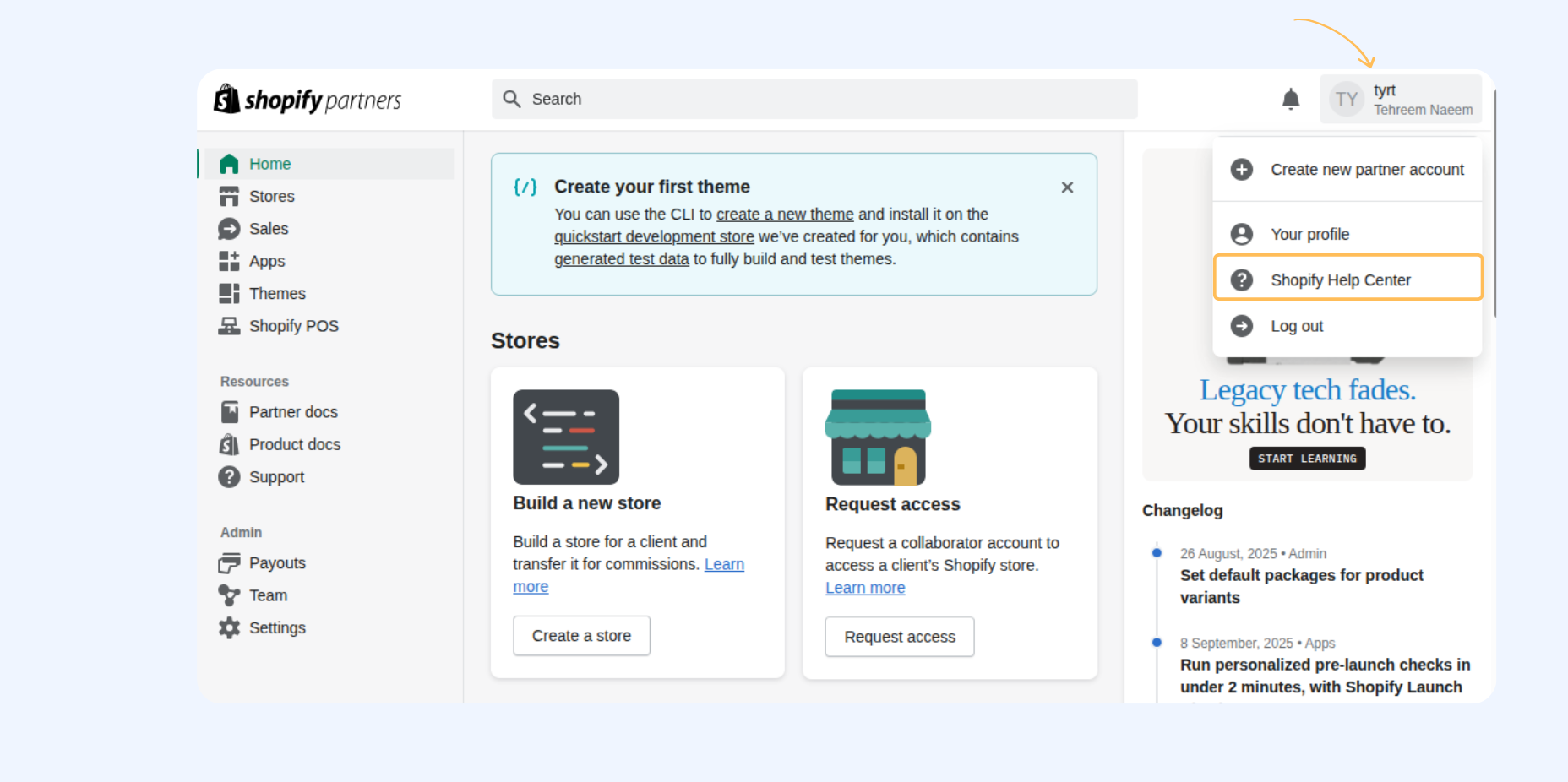Click the Settings gear icon
The height and width of the screenshot is (782, 1568).
(x=229, y=627)
